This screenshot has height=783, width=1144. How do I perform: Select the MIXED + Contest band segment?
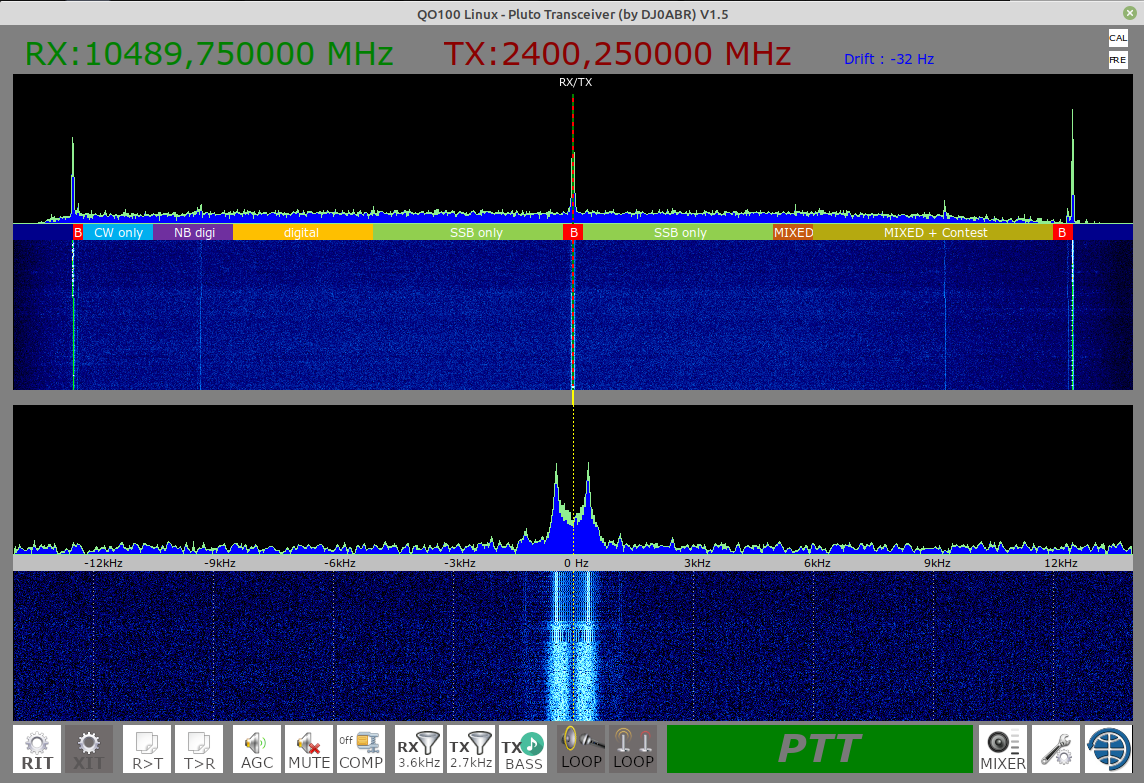pyautogui.click(x=935, y=232)
